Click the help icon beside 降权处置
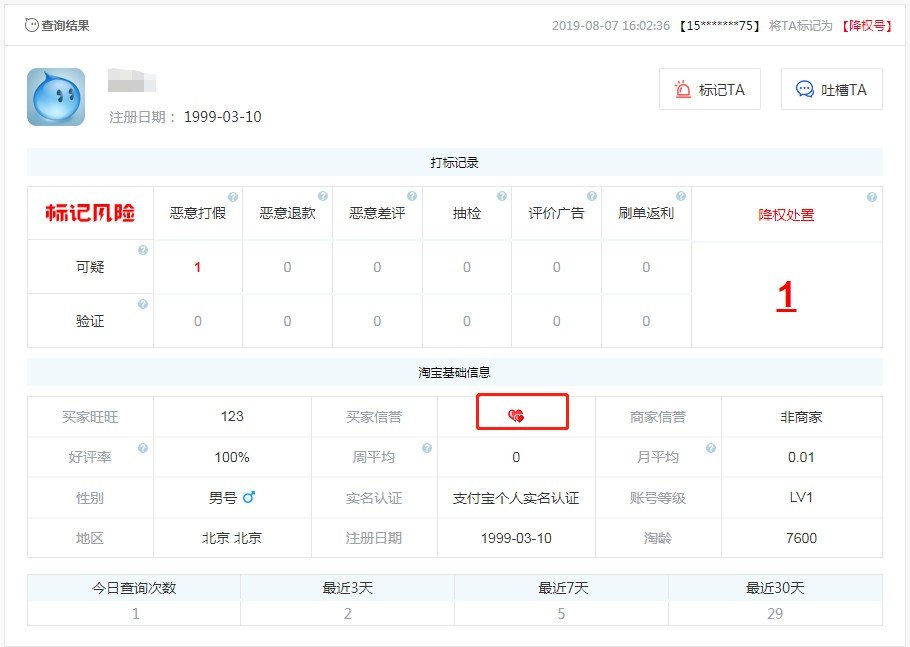910x647 pixels. tap(872, 197)
